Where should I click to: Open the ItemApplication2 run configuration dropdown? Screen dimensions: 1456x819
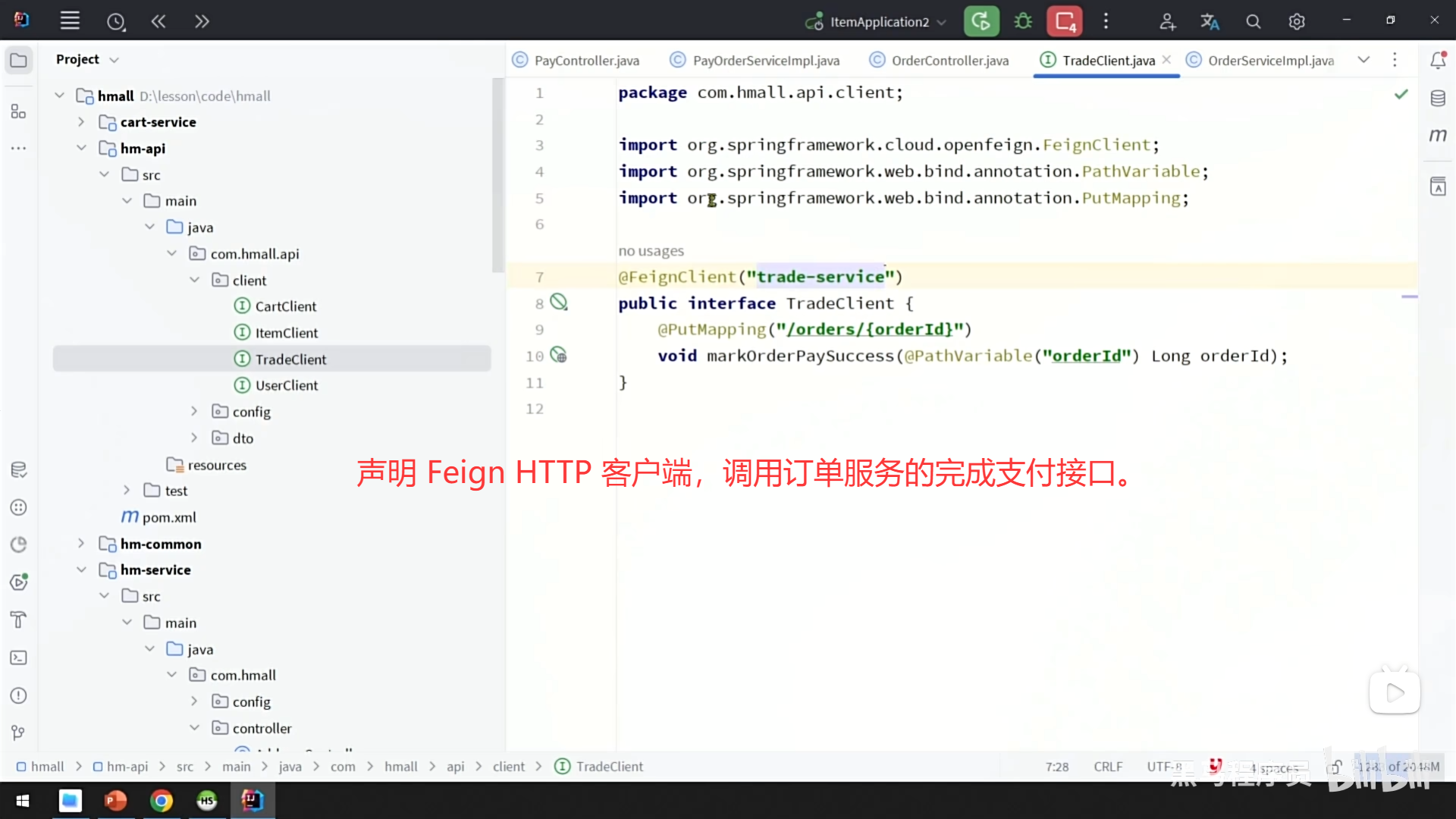[880, 21]
